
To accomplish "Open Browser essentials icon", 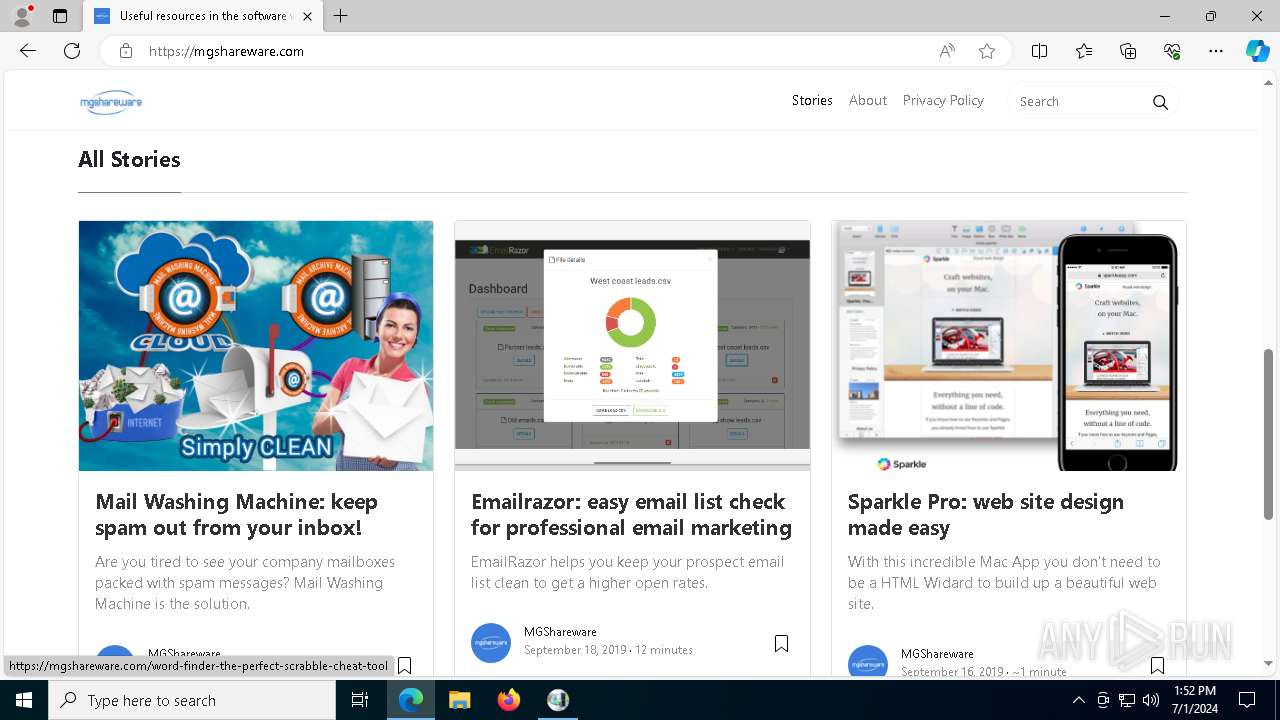I will pyautogui.click(x=1172, y=51).
